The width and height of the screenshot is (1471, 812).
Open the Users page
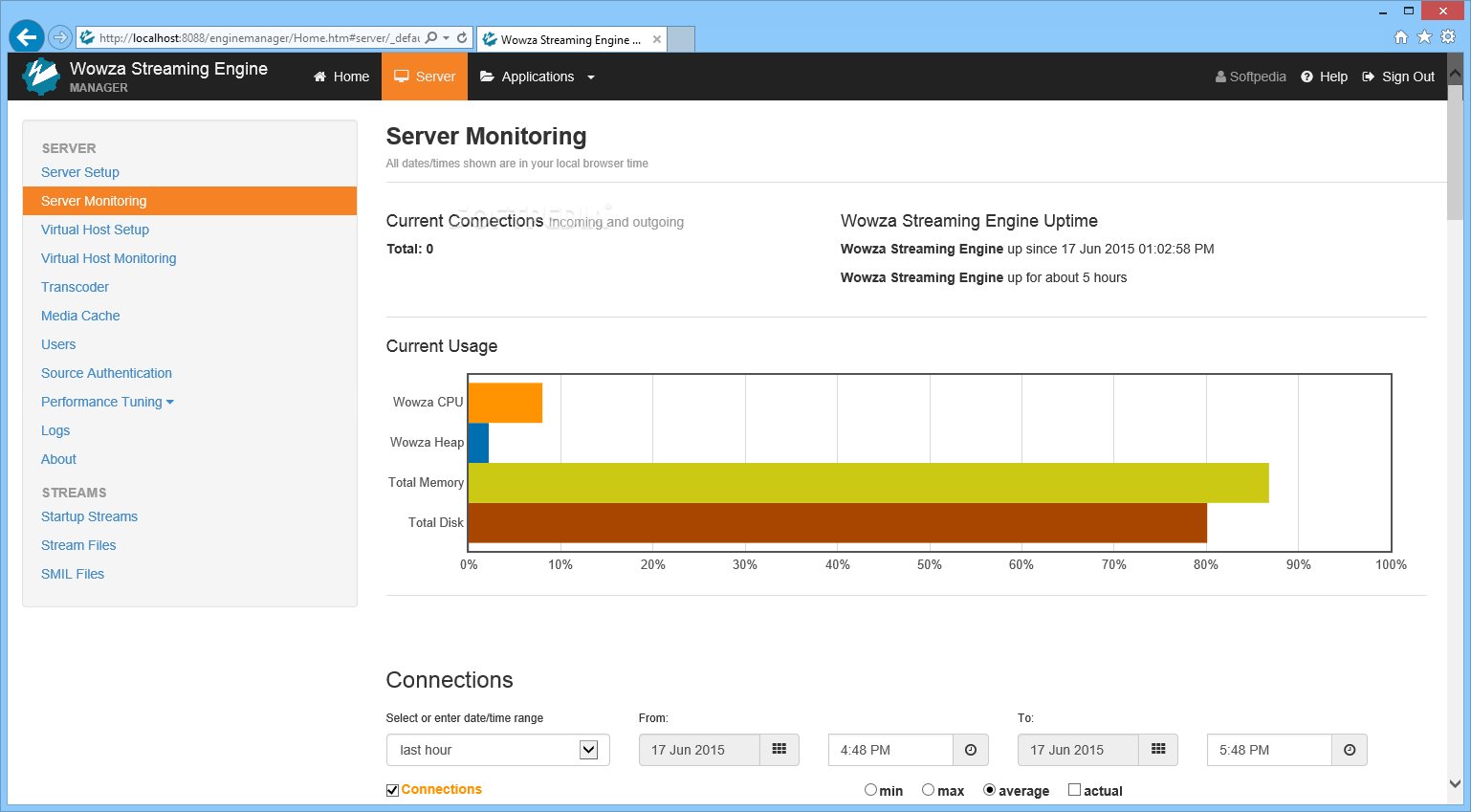pyautogui.click(x=58, y=344)
